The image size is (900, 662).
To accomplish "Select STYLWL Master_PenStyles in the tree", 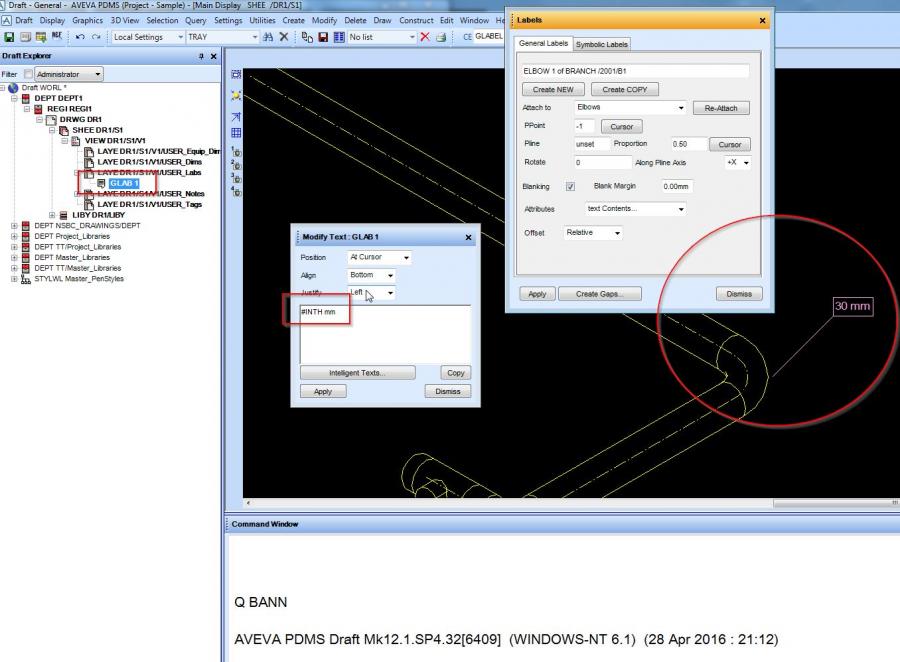I will click(x=79, y=279).
